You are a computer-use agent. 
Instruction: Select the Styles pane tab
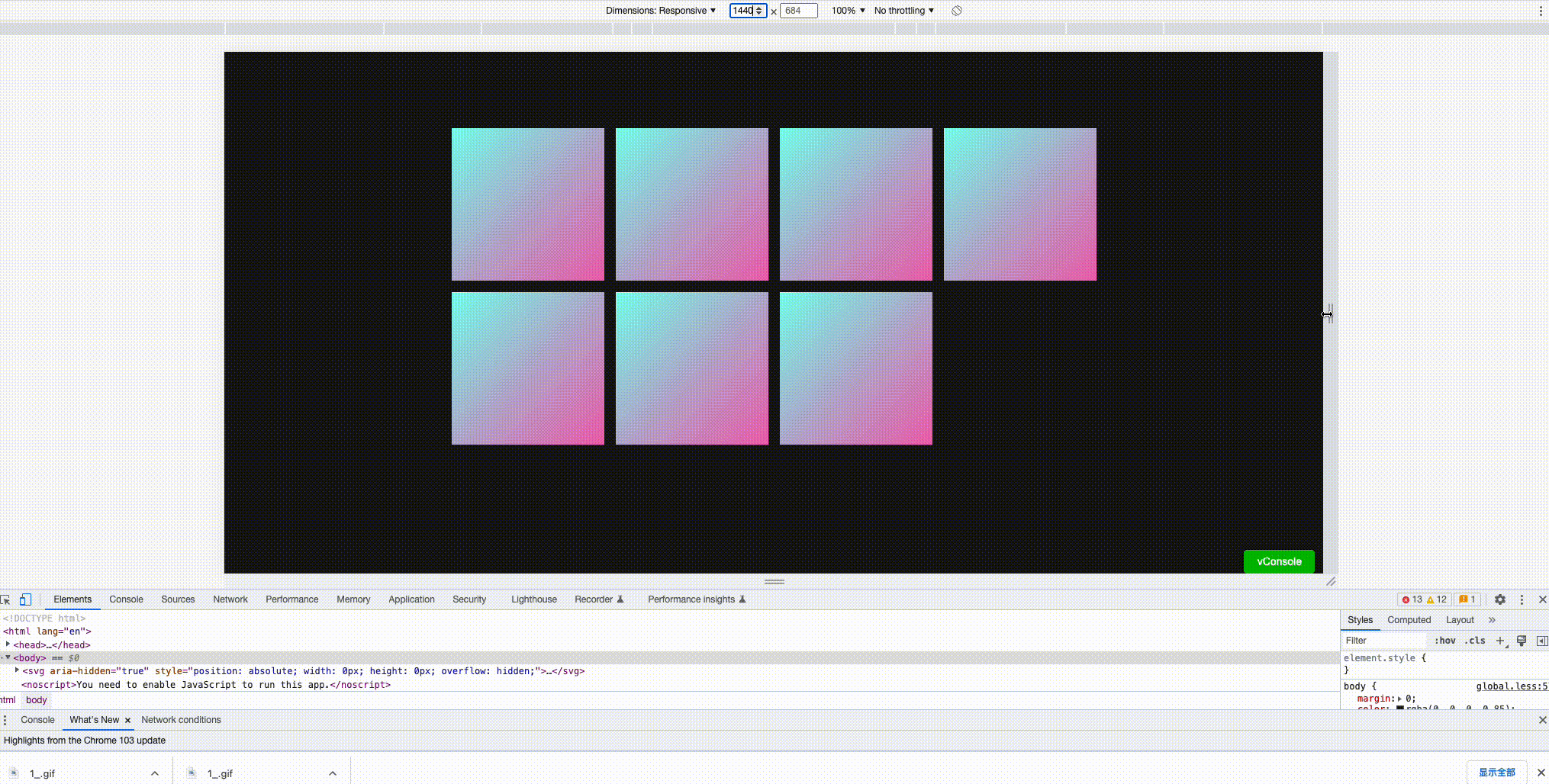(x=1360, y=620)
